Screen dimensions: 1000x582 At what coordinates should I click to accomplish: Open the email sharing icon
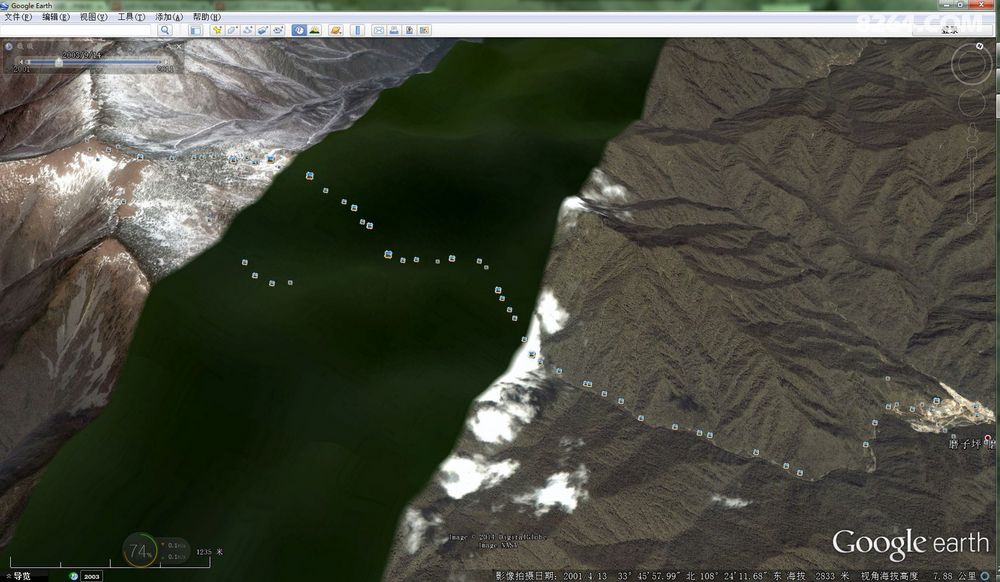378,30
